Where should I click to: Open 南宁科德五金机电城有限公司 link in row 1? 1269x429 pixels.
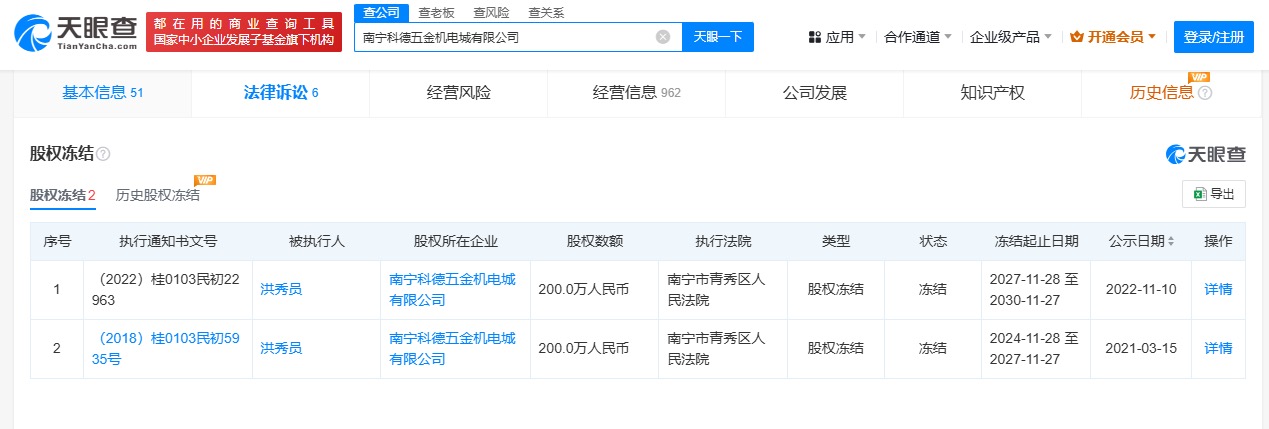(x=453, y=289)
